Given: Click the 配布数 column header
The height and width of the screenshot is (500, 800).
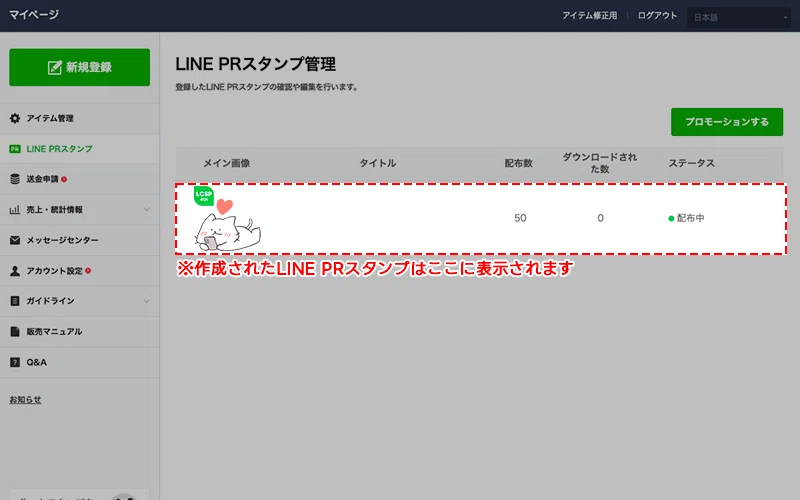Looking at the screenshot, I should click(518, 163).
